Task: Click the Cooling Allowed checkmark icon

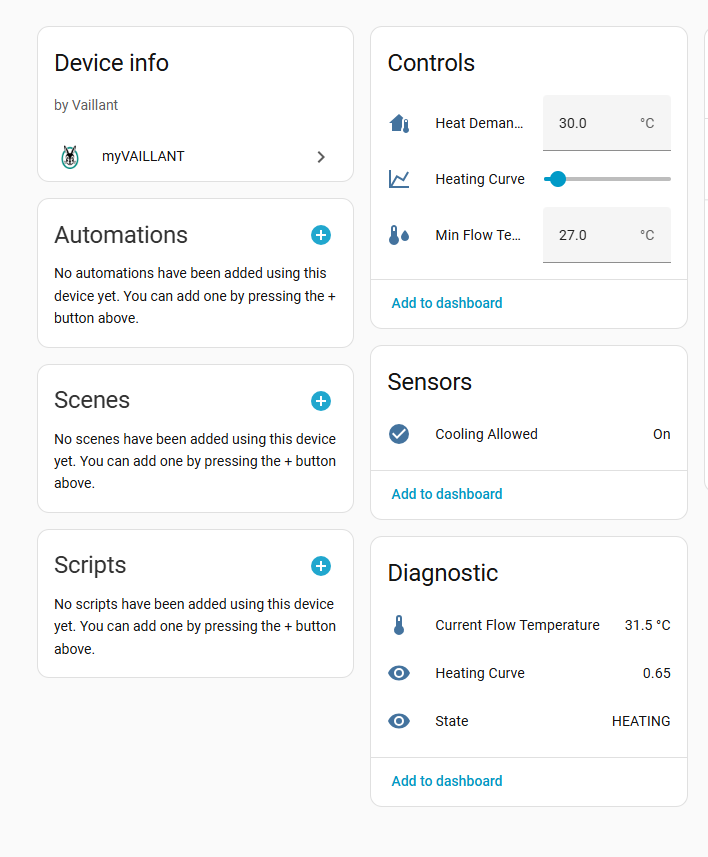Action: click(399, 434)
